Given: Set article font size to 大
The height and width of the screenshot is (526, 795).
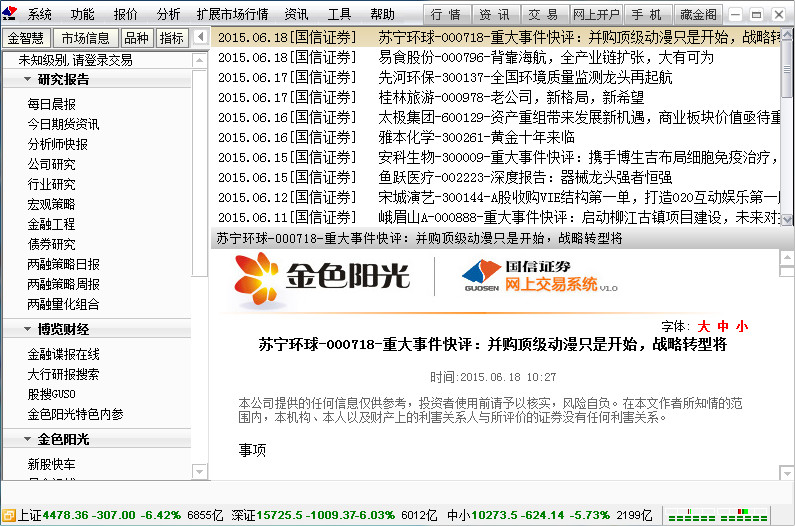Looking at the screenshot, I should coord(704,326).
